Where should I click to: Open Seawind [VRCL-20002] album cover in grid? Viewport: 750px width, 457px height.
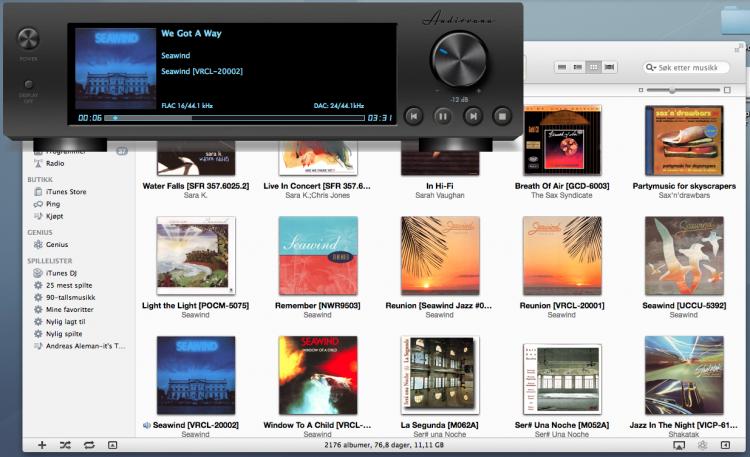196,375
